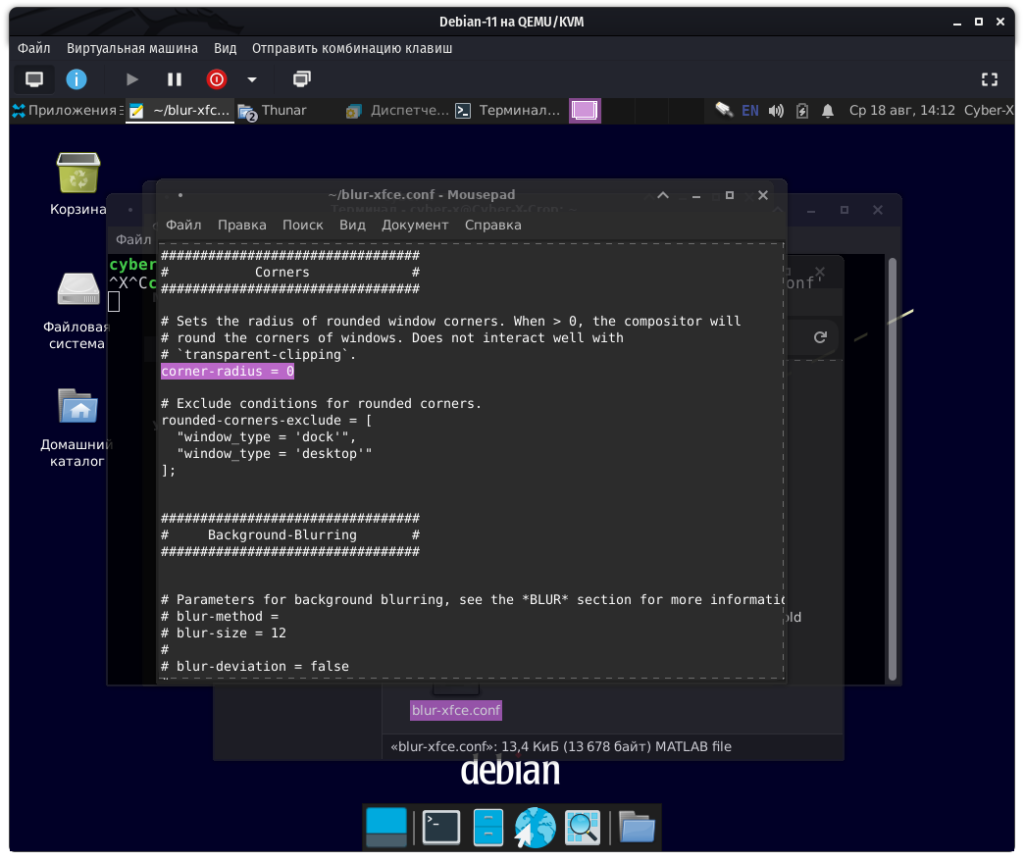Open Правка menu in Mousepad
1024x861 pixels.
tap(242, 225)
